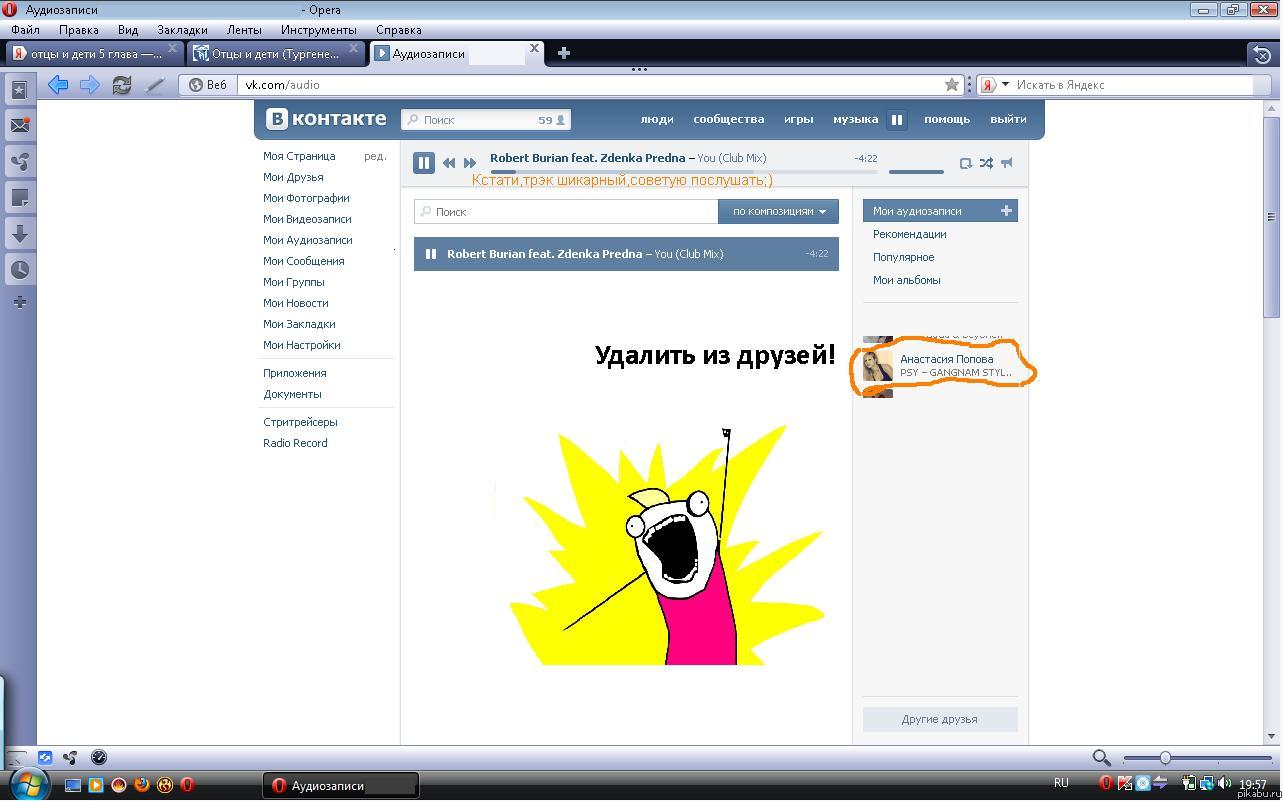The image size is (1283, 801).
Task: Open Мои Закладки
Action: [299, 324]
